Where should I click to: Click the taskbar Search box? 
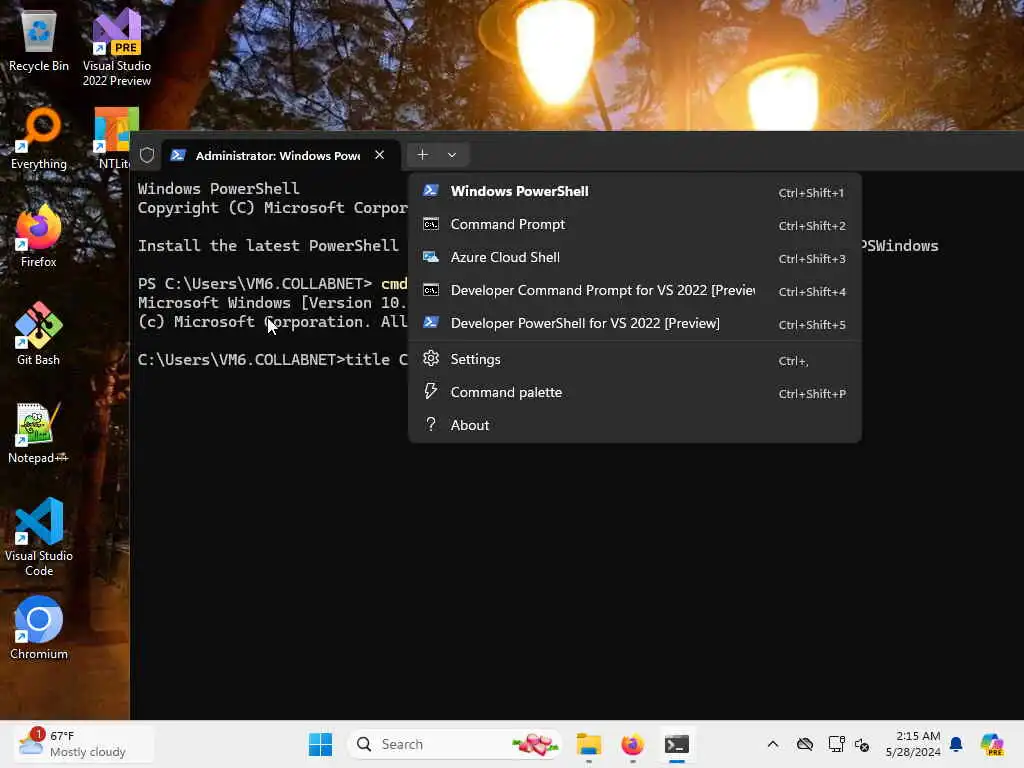click(455, 744)
